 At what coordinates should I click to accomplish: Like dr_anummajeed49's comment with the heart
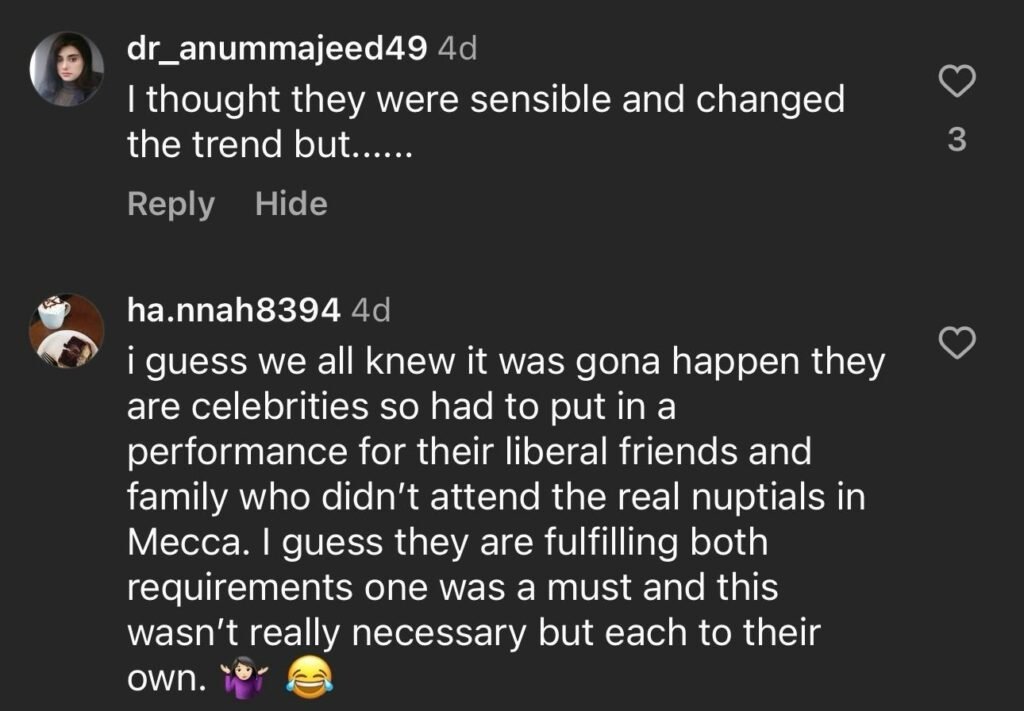tap(957, 81)
